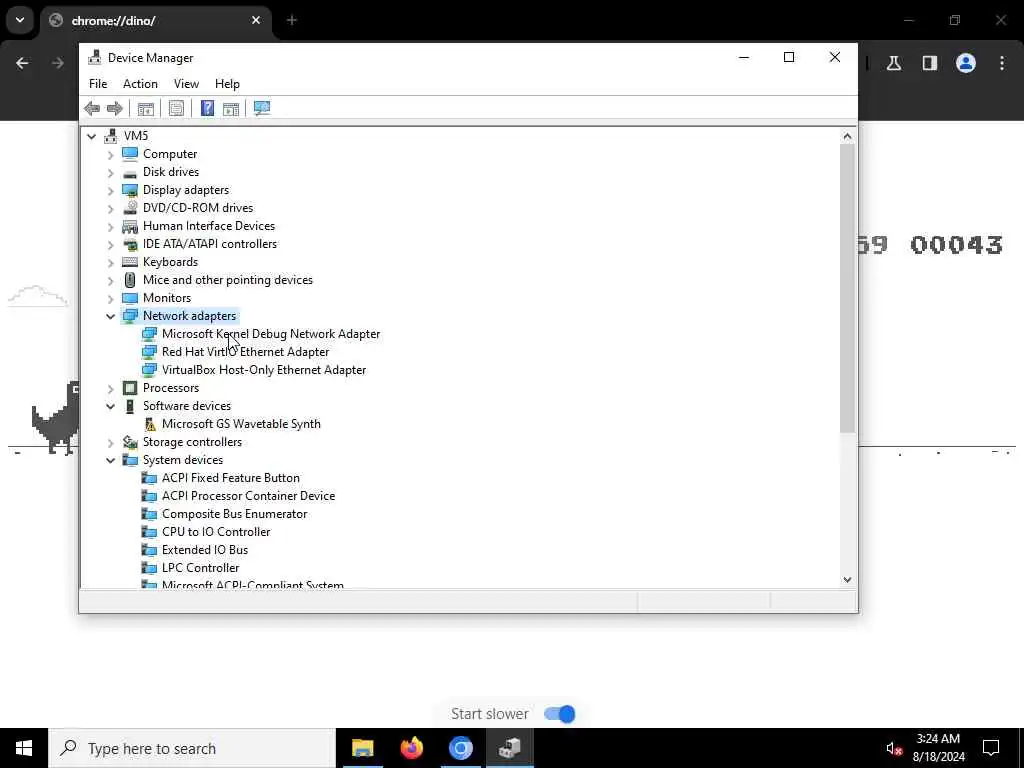Expand DVD/CD-ROM drives category

click(x=110, y=208)
